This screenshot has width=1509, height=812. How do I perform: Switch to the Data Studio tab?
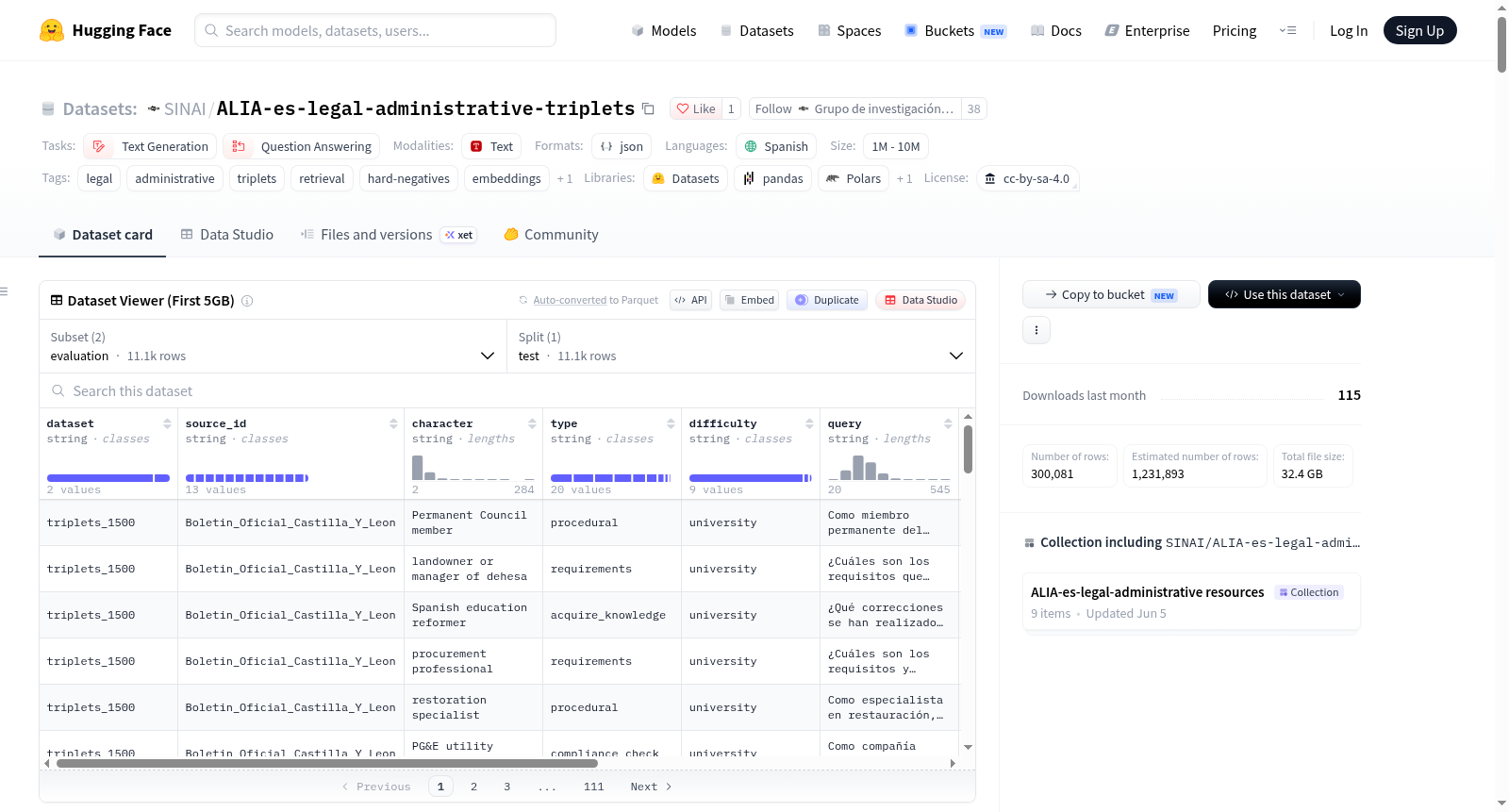[227, 235]
